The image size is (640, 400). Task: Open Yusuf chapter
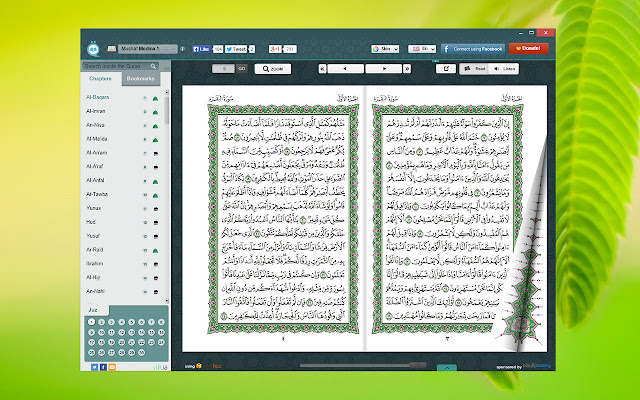pyautogui.click(x=93, y=236)
